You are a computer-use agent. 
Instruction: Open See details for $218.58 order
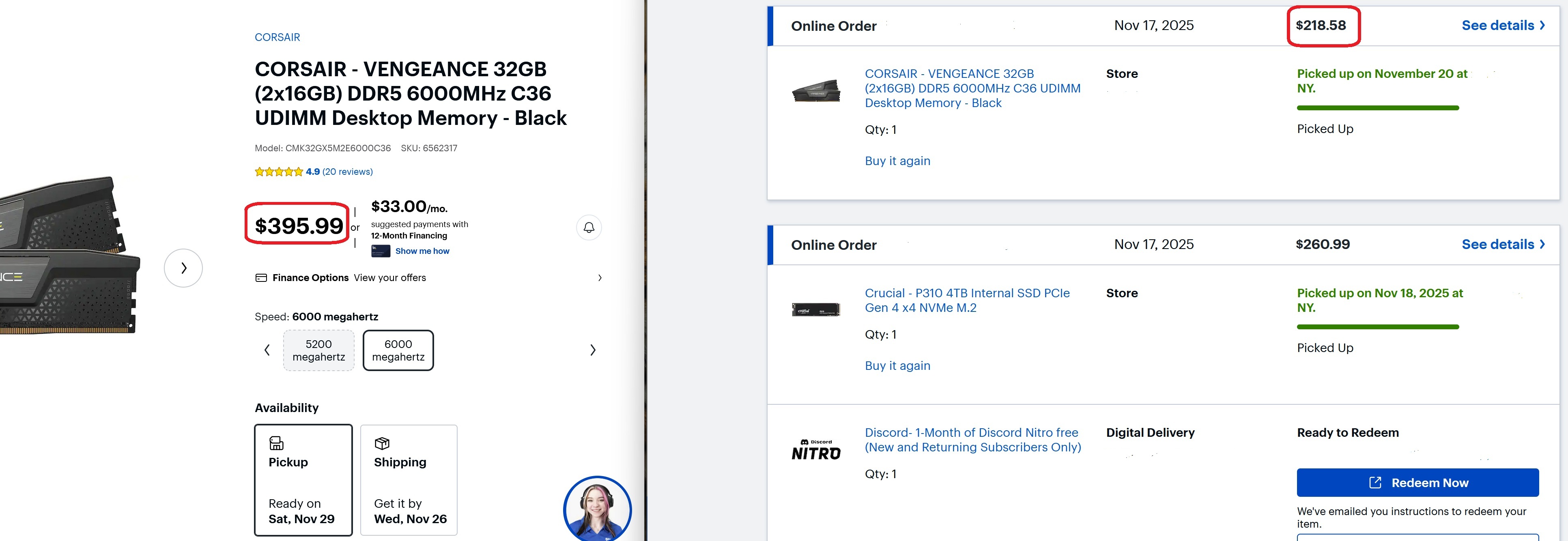coord(1503,26)
